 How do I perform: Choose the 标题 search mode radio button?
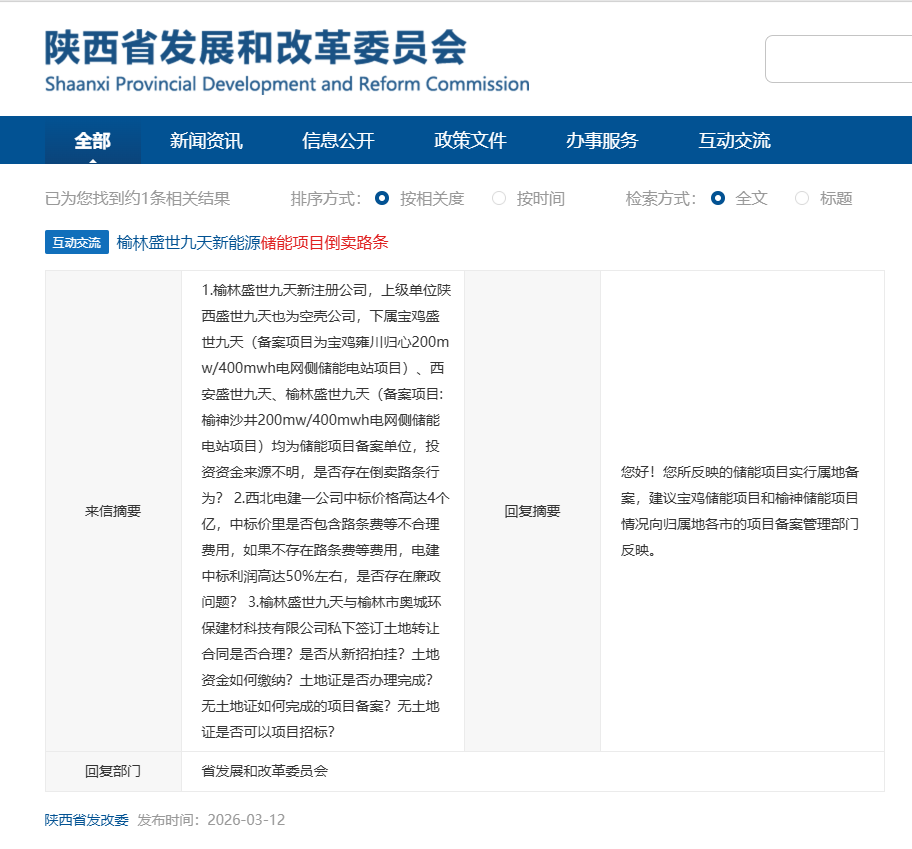pos(802,198)
